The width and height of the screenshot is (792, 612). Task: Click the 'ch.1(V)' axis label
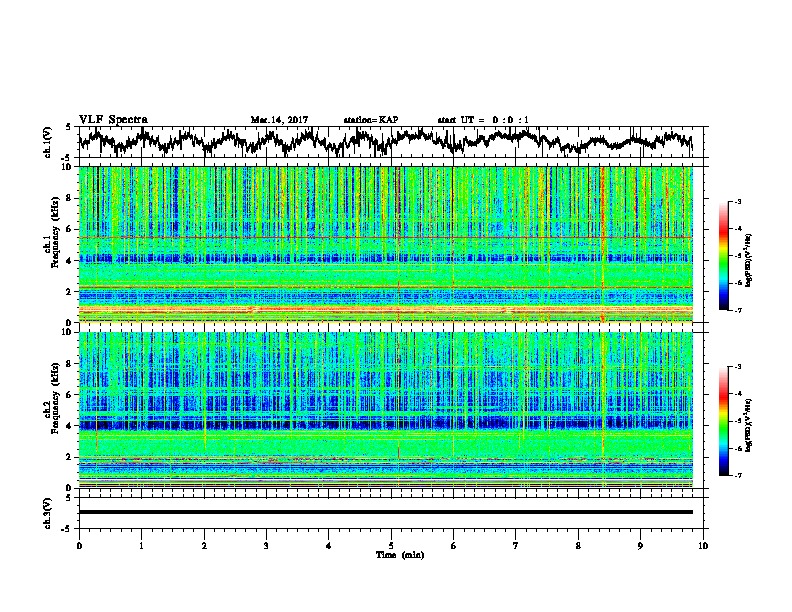tap(48, 142)
